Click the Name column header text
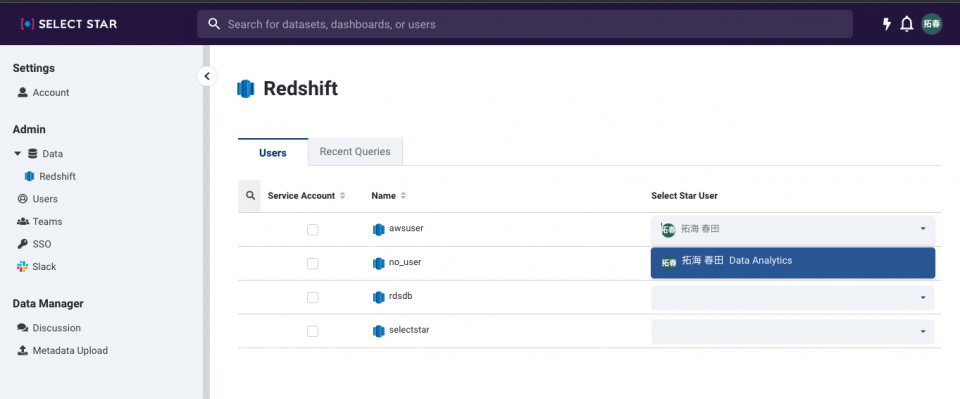Screen dimensions: 960x399 click(x=383, y=196)
